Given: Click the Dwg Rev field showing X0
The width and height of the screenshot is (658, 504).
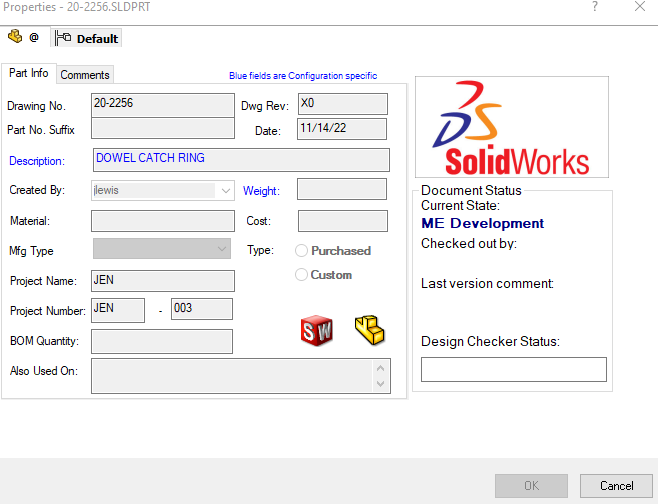Looking at the screenshot, I should point(343,104).
